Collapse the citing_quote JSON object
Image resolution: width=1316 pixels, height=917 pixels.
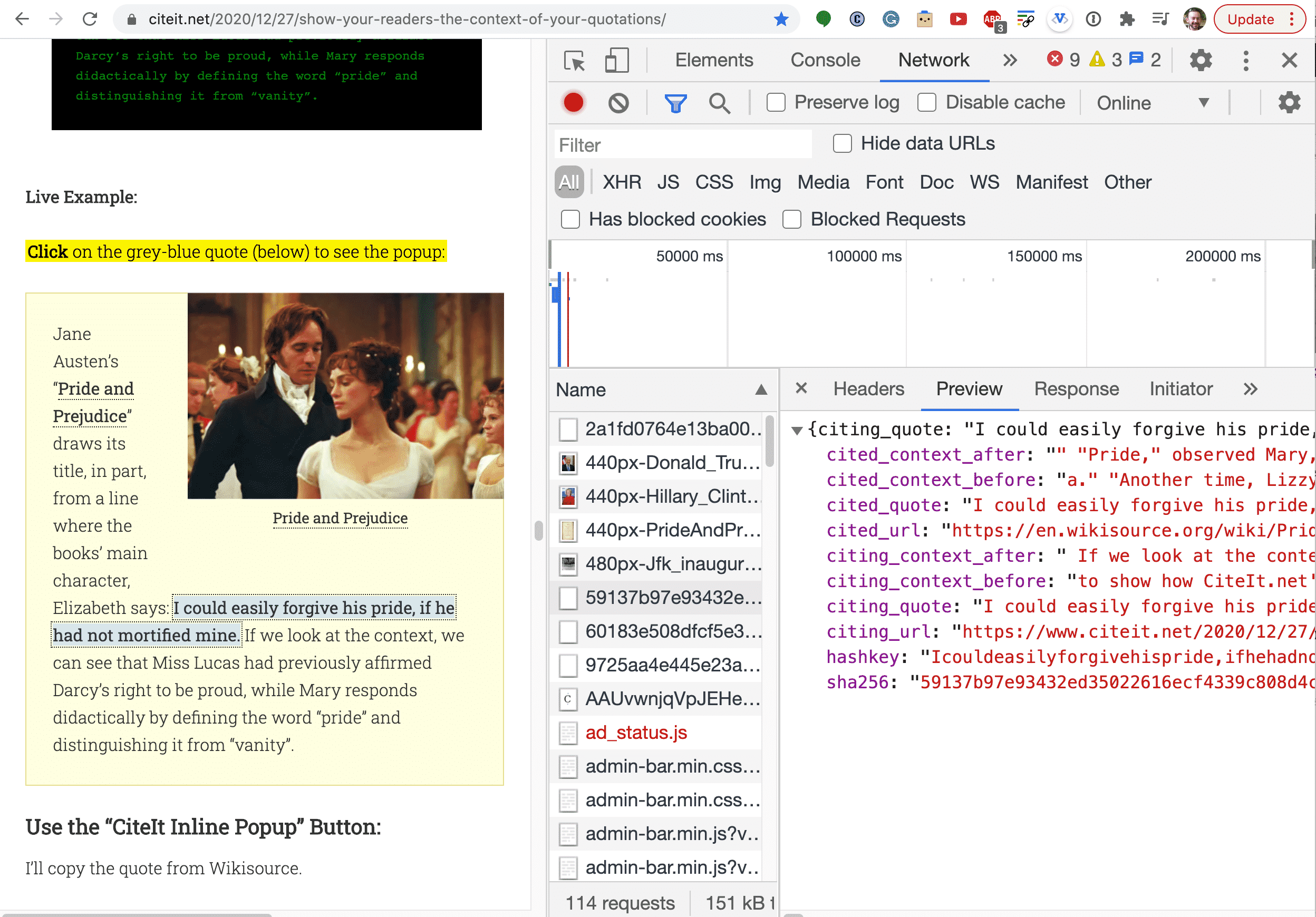(796, 430)
